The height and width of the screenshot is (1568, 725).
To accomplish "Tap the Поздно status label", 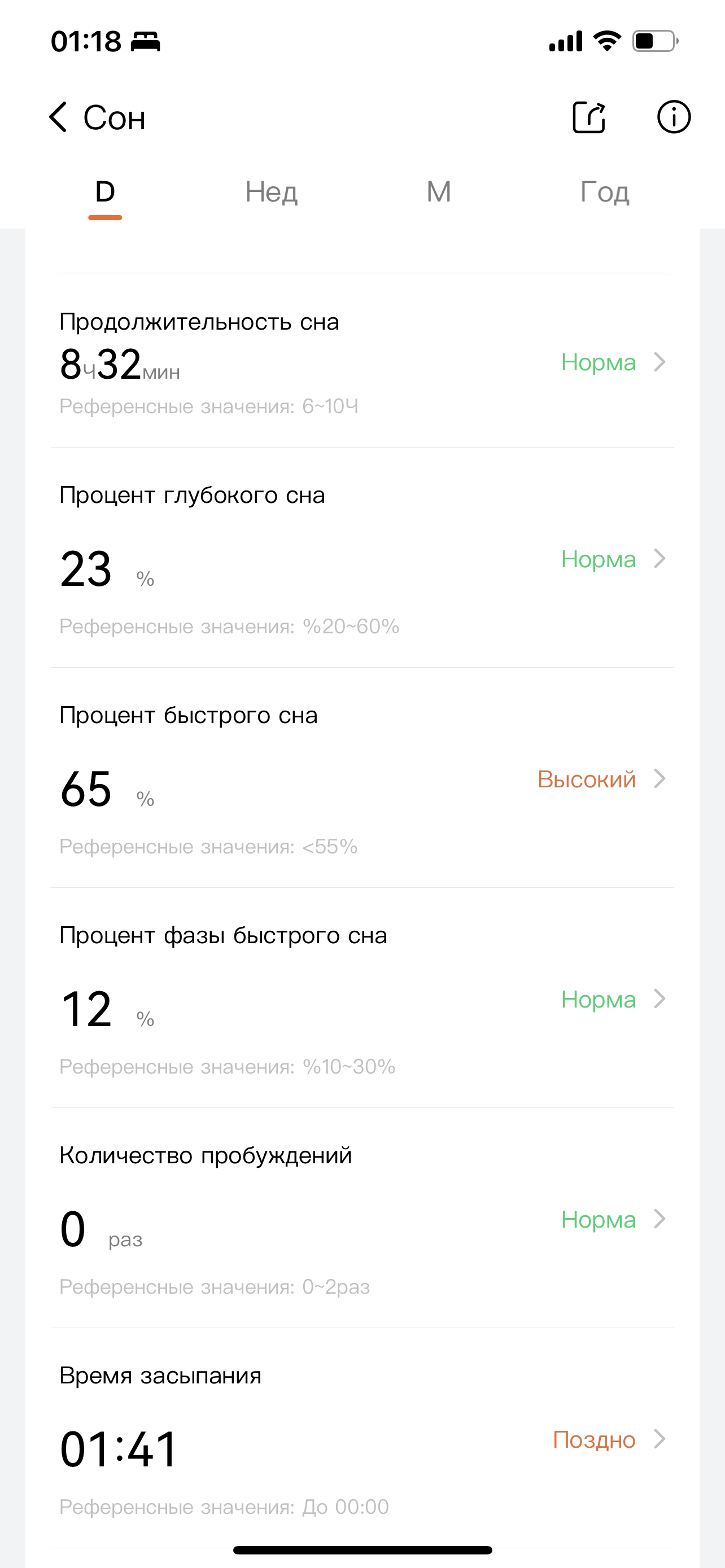I will coord(594,1439).
